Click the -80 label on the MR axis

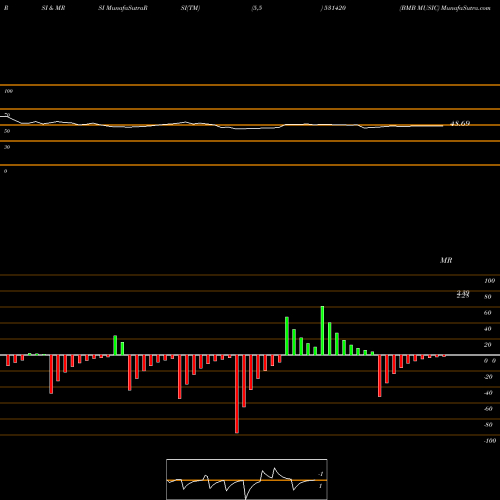tap(488, 425)
